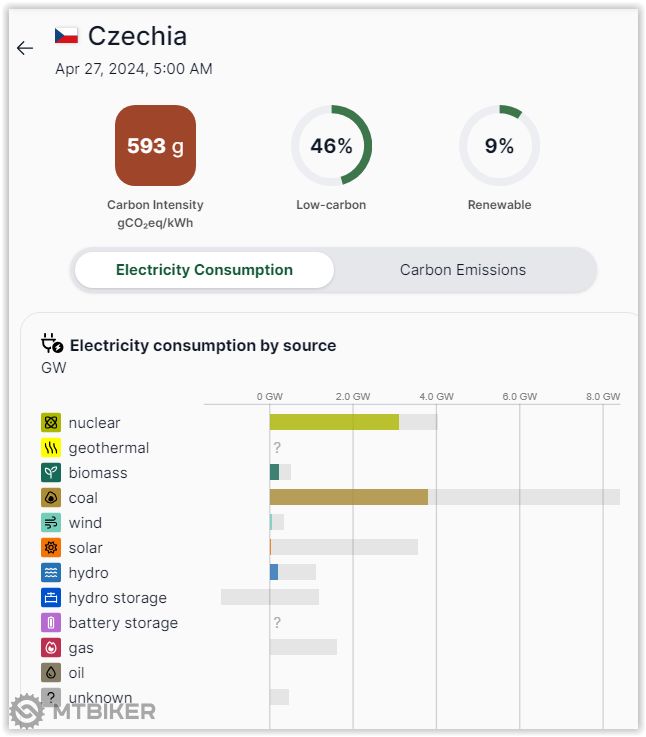646x737 pixels.
Task: Click the 46% low-carbon gauge
Action: click(331, 146)
